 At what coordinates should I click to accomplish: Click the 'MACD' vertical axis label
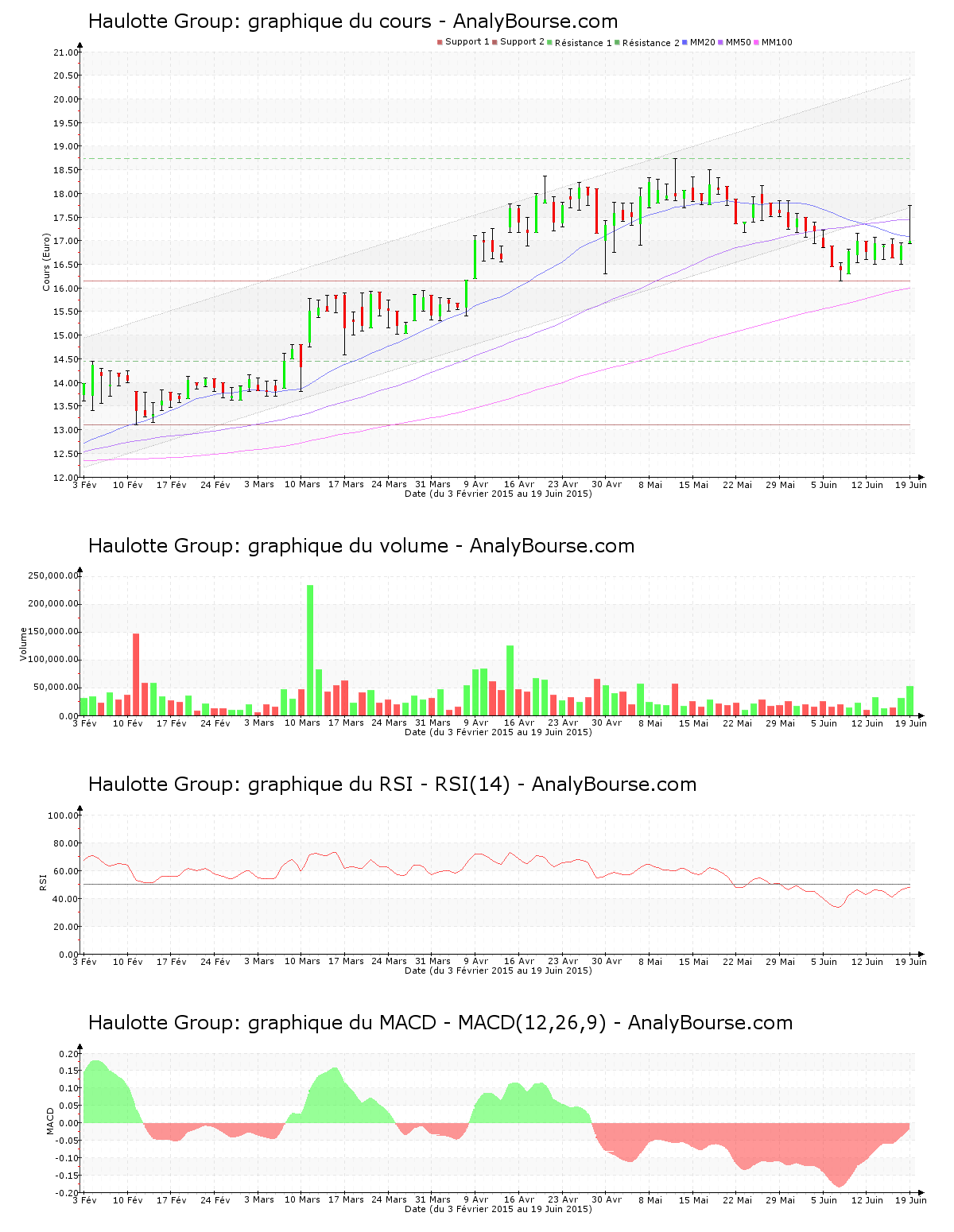tap(50, 1121)
